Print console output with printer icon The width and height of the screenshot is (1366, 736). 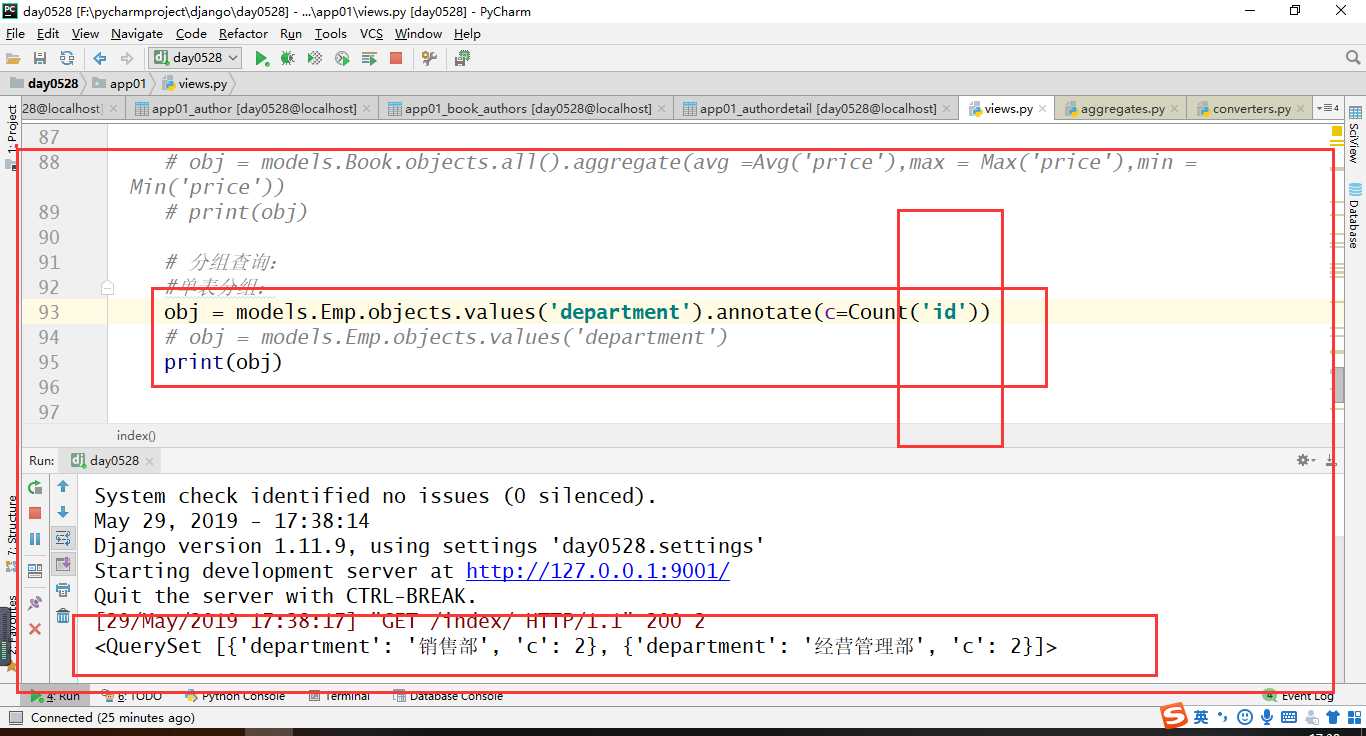coord(63,590)
